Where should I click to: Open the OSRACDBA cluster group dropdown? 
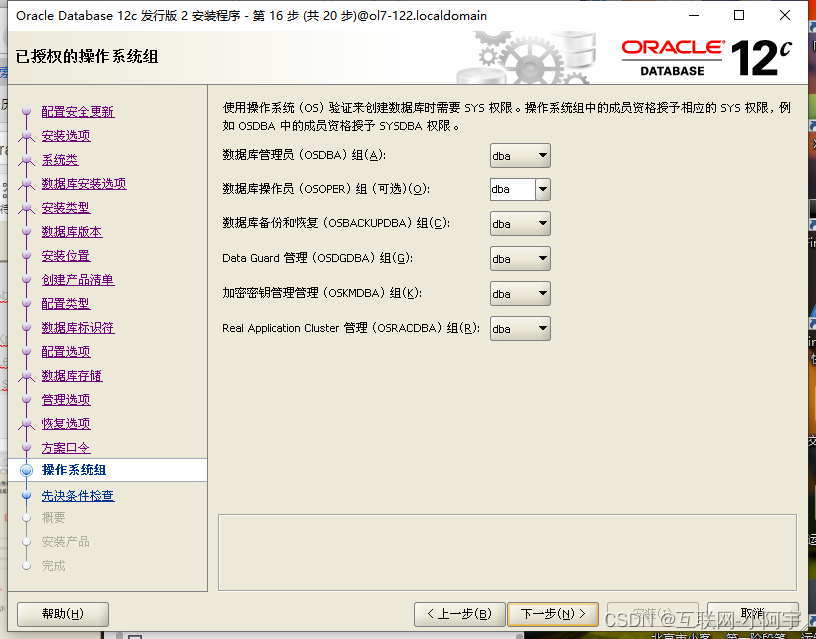coord(520,328)
